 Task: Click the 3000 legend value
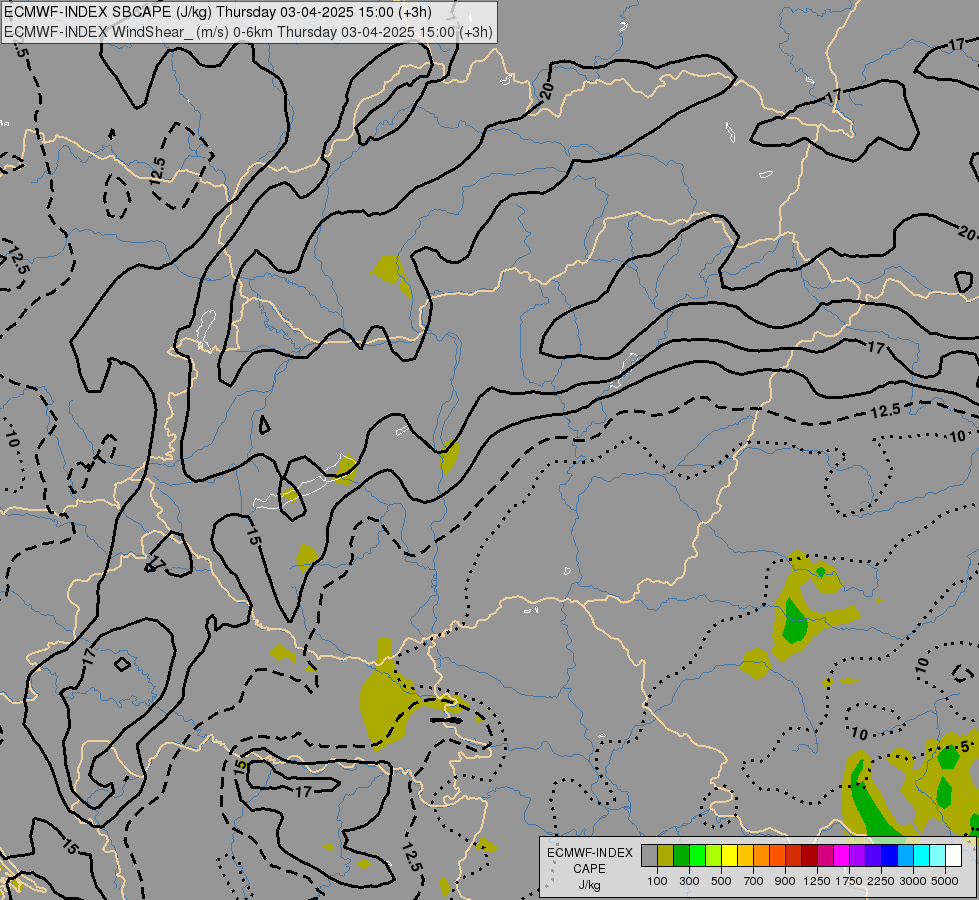(x=913, y=881)
